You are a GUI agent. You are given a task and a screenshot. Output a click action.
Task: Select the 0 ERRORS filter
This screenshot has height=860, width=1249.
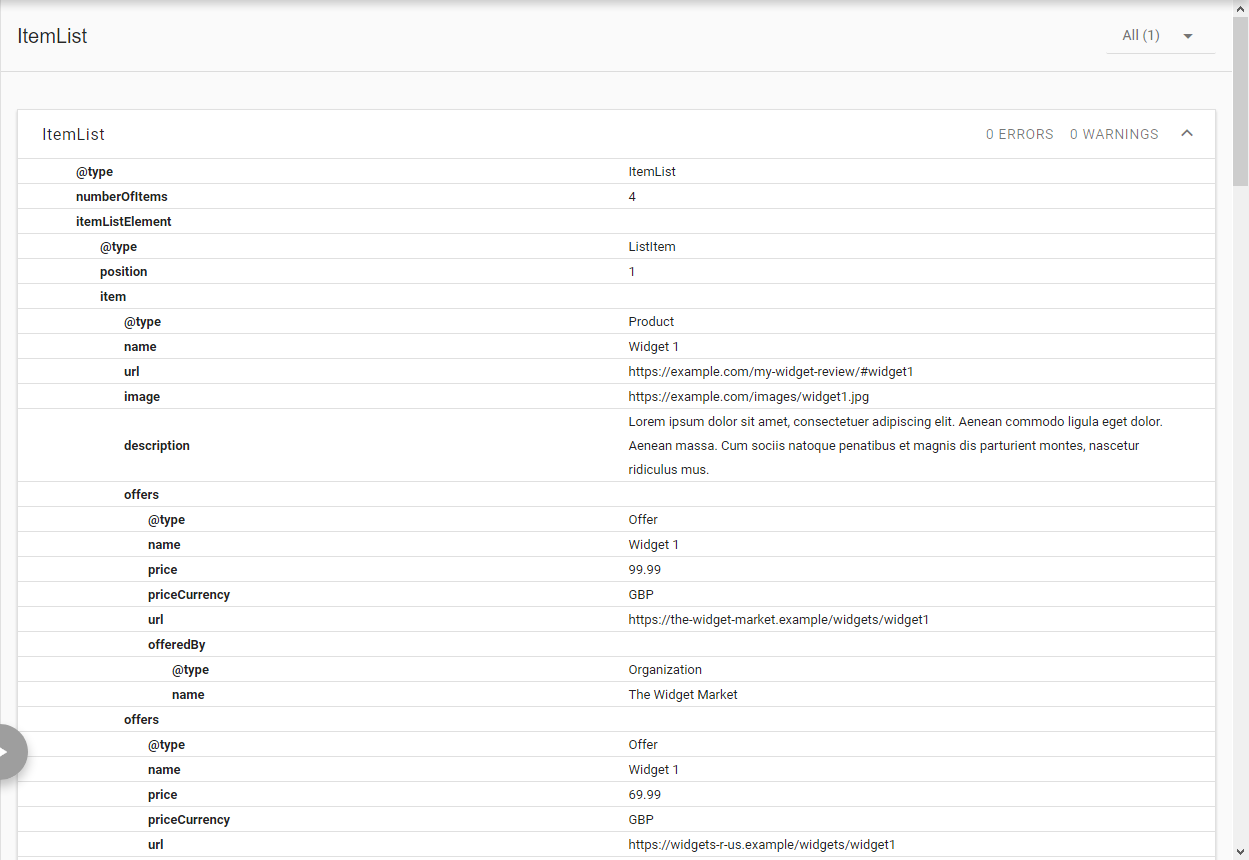[1019, 133]
